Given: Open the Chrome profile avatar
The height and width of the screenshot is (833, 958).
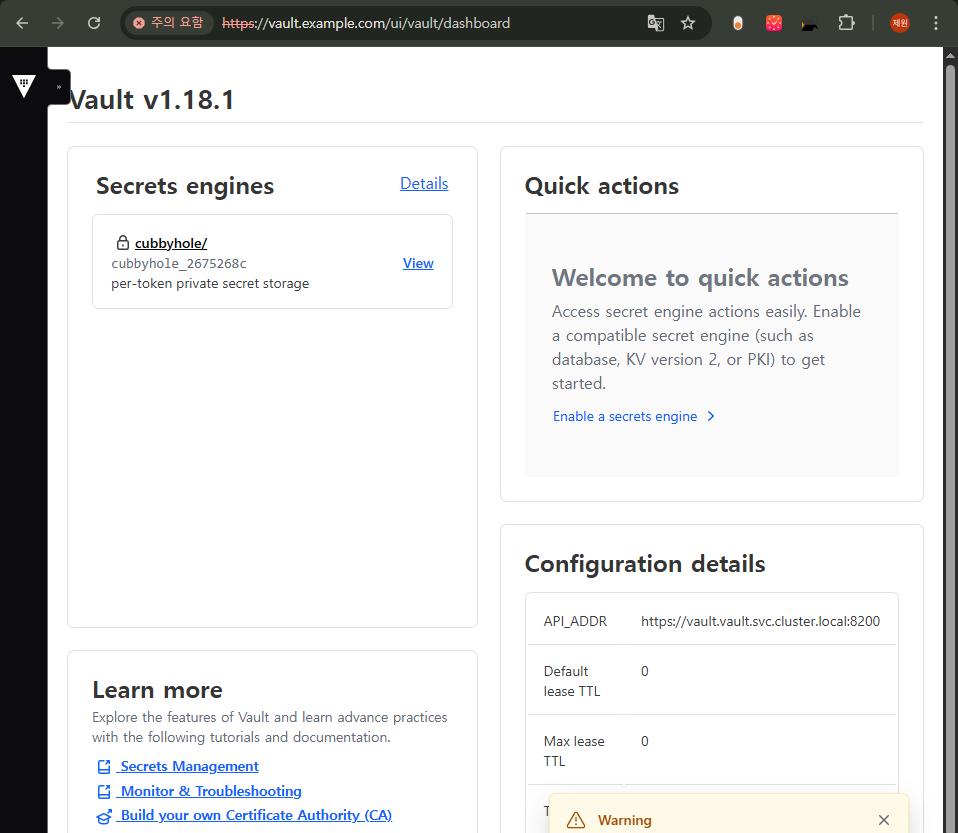Looking at the screenshot, I should click(x=899, y=23).
